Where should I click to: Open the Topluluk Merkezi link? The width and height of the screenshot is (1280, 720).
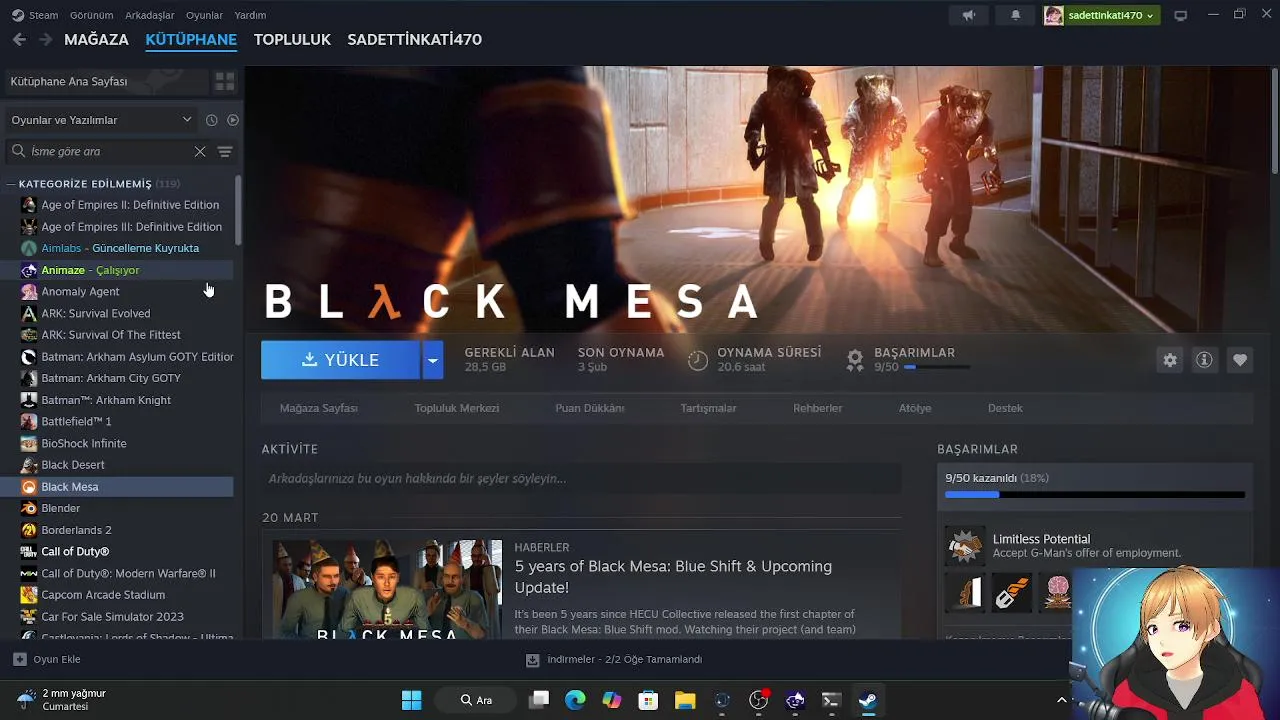pos(457,408)
